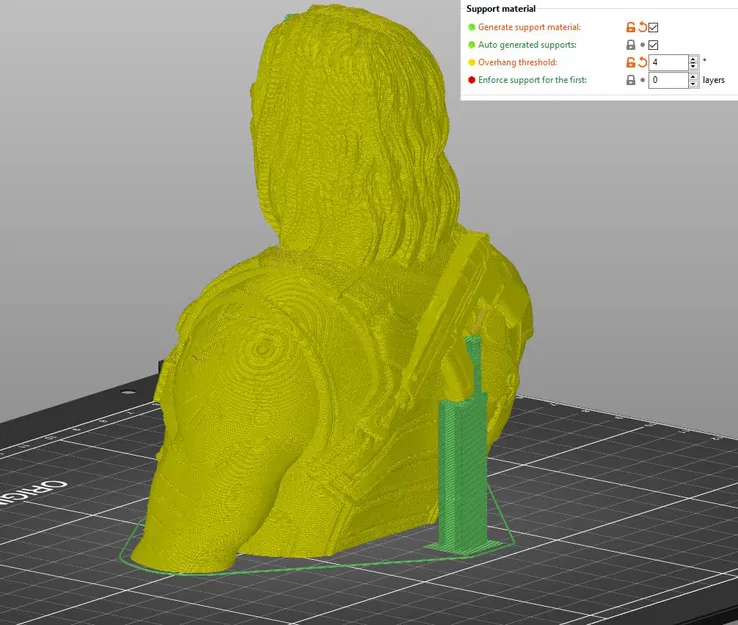This screenshot has height=625, width=738.
Task: Decrease Overhang threshold with the down arrow
Action: click(693, 66)
